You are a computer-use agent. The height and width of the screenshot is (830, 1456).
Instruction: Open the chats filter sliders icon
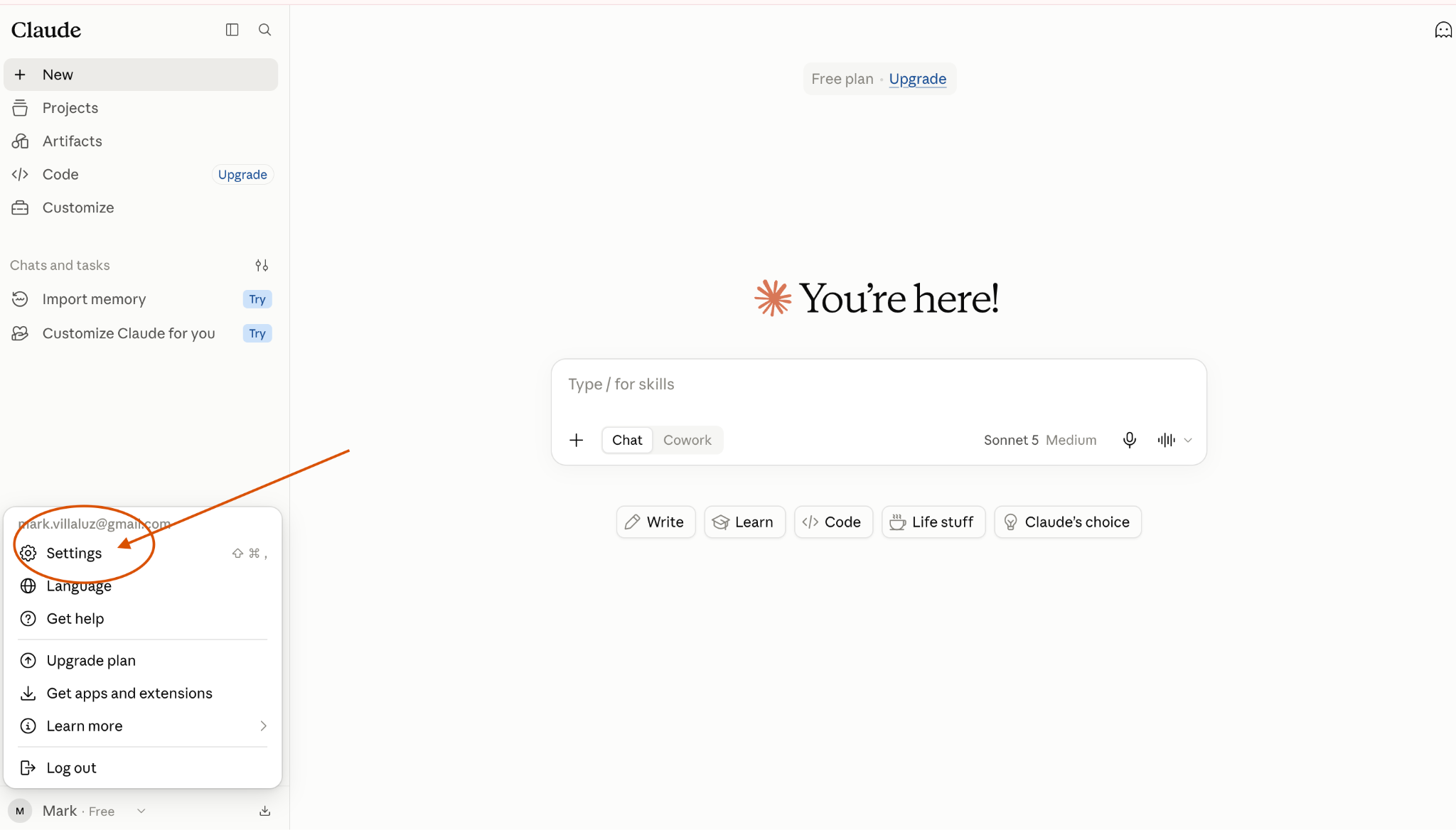point(262,265)
